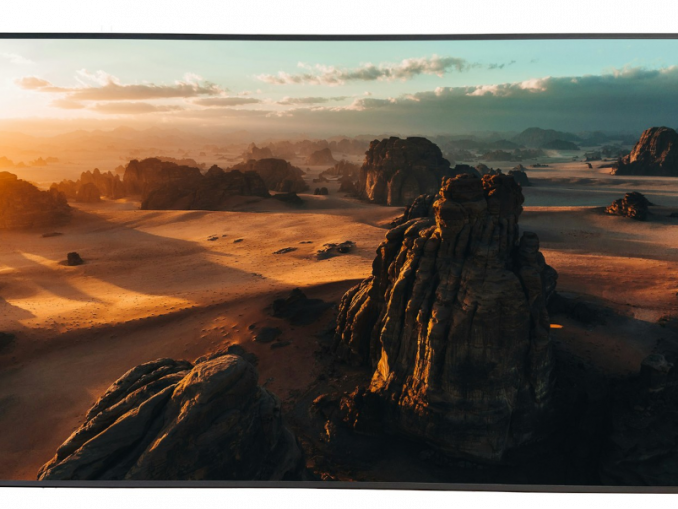Image resolution: width=678 pixels, height=509 pixels.
Task: Click the desert landscape TV product image
Action: click(x=339, y=263)
